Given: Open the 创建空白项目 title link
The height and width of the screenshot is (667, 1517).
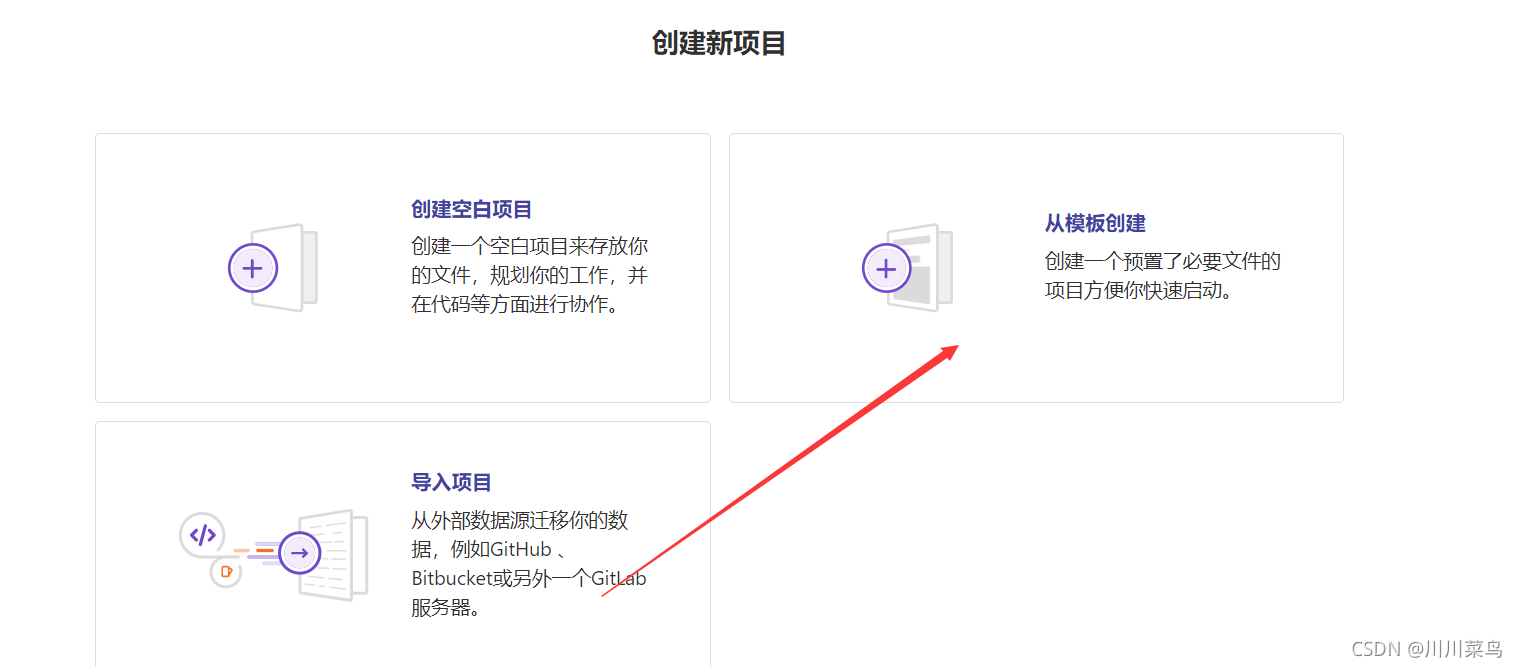Looking at the screenshot, I should click(471, 210).
